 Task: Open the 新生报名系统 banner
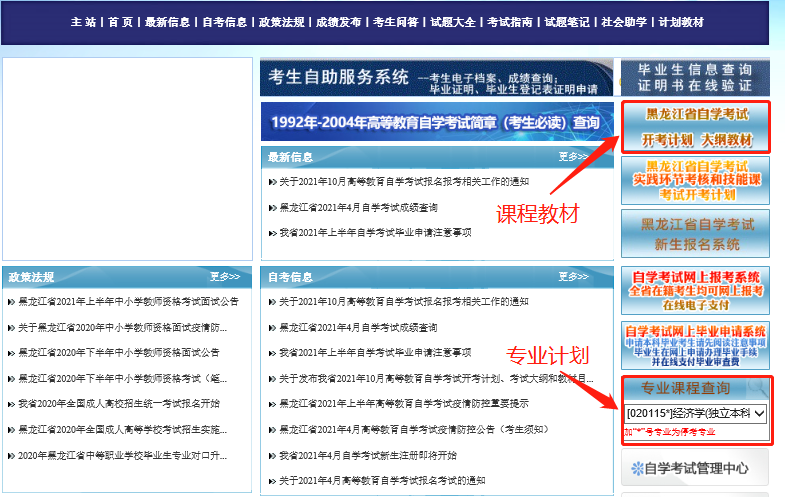[x=695, y=234]
